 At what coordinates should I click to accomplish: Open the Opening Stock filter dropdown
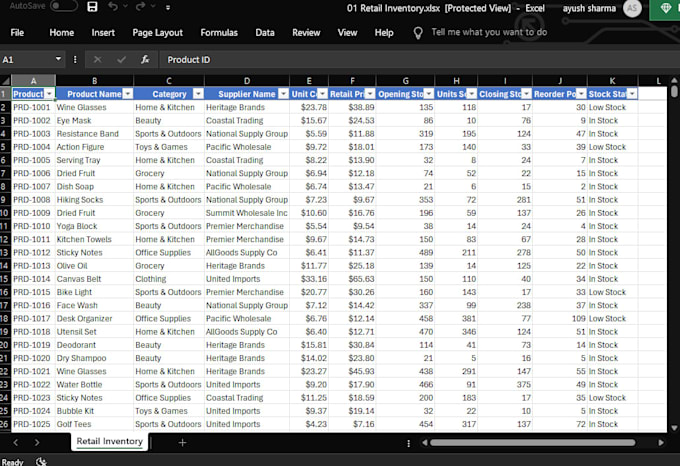coord(428,94)
